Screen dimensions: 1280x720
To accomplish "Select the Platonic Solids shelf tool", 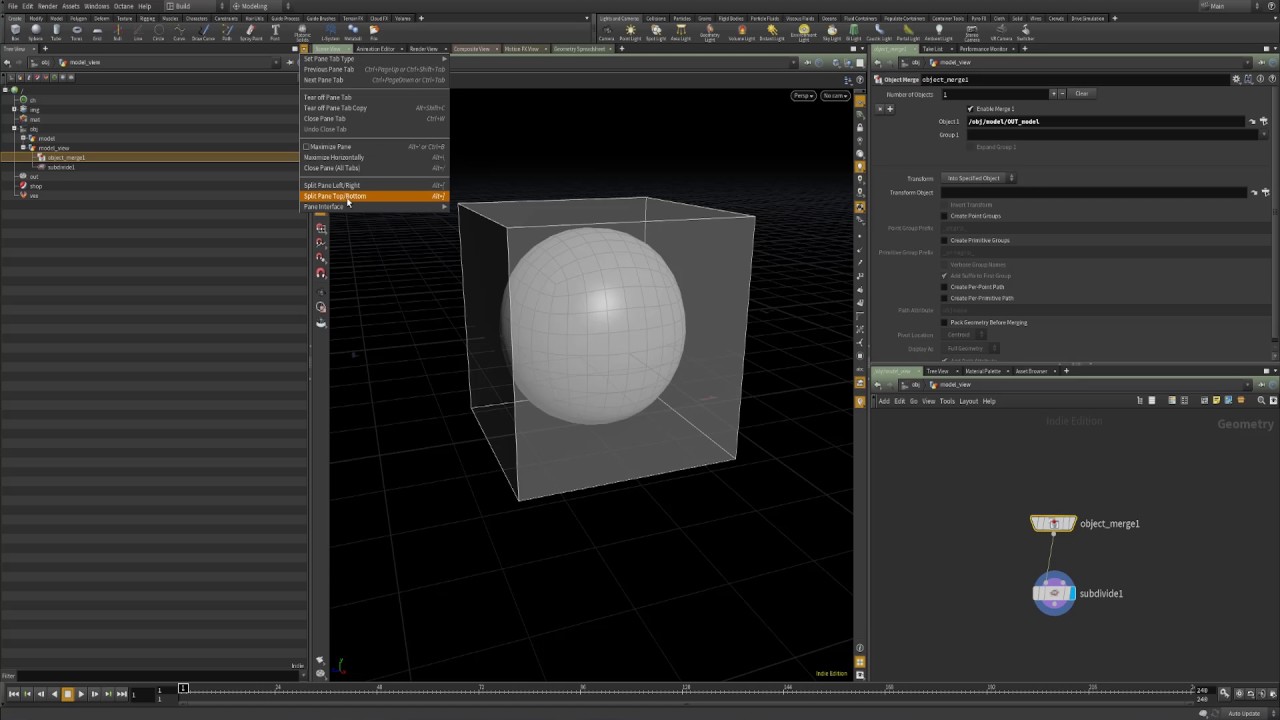I will [x=302, y=32].
